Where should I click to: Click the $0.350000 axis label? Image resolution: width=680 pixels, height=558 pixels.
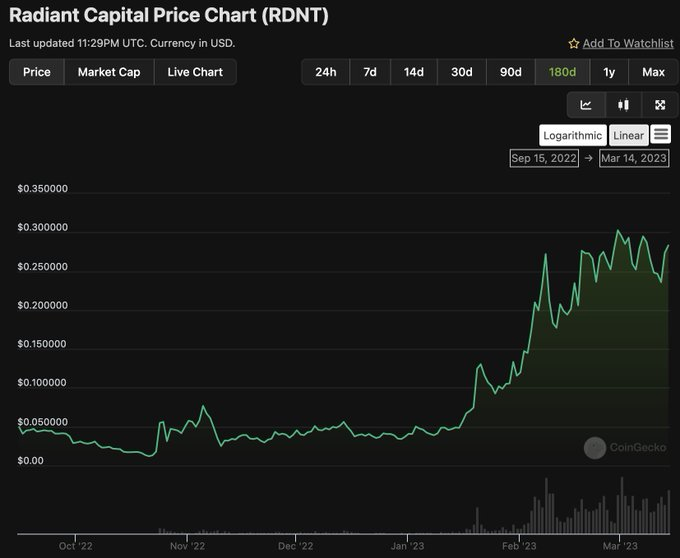coord(42,189)
